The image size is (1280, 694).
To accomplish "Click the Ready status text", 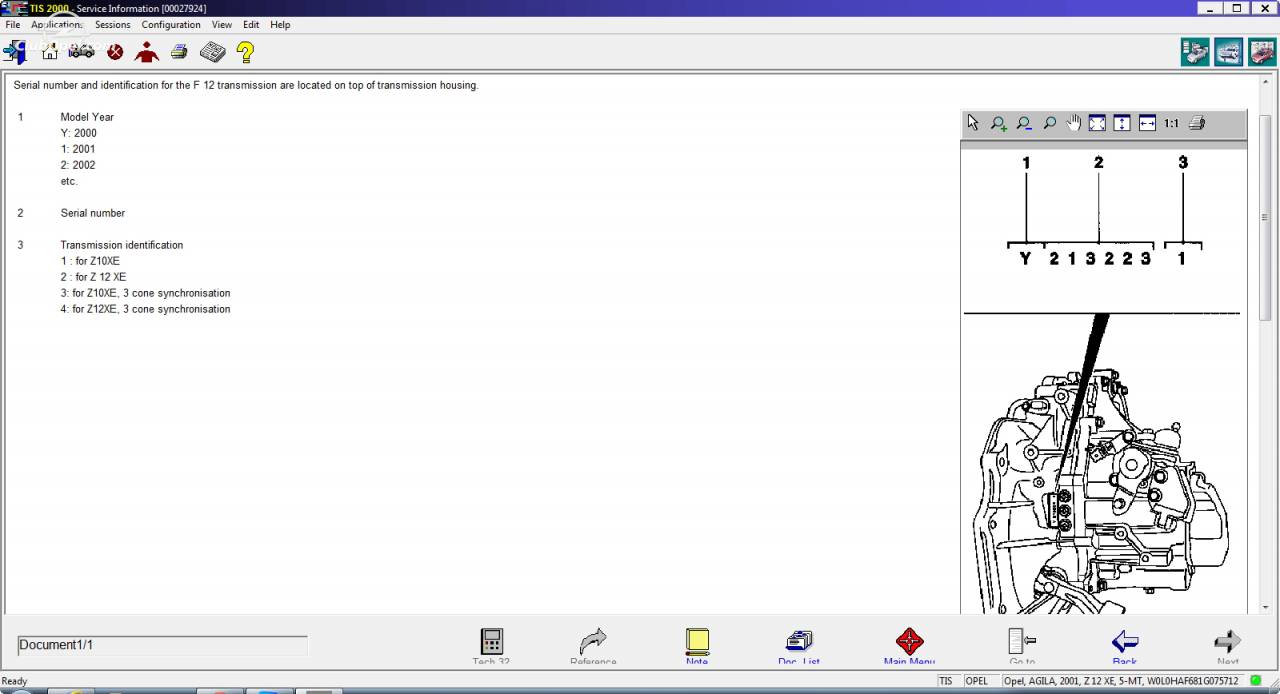I will 15,681.
